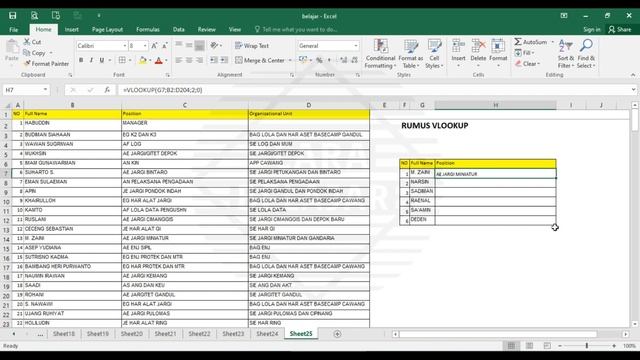
Task: Toggle Underline formatting
Action: click(x=102, y=60)
